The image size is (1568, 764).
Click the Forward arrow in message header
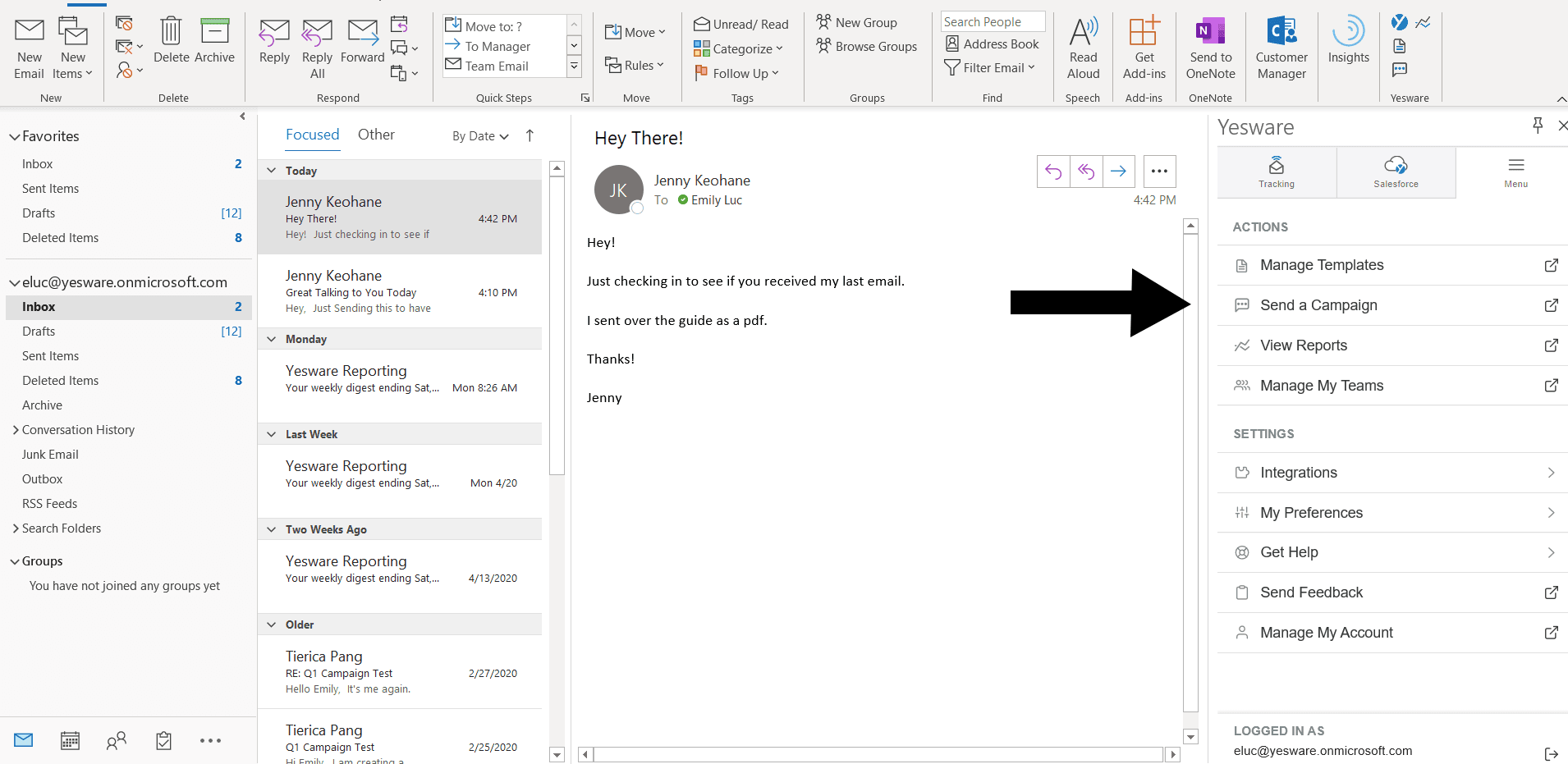[1118, 172]
